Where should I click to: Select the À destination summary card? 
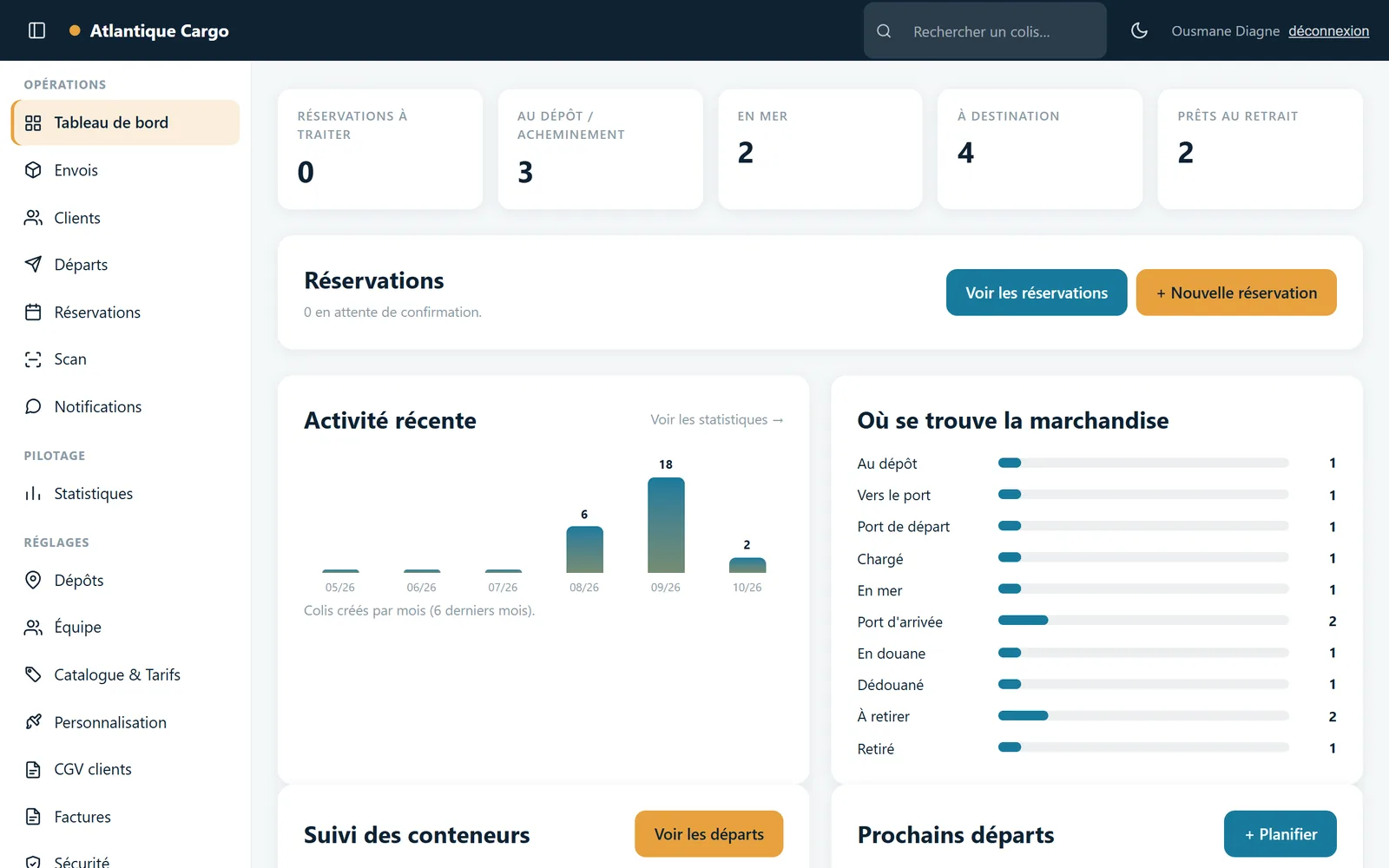coord(1040,149)
